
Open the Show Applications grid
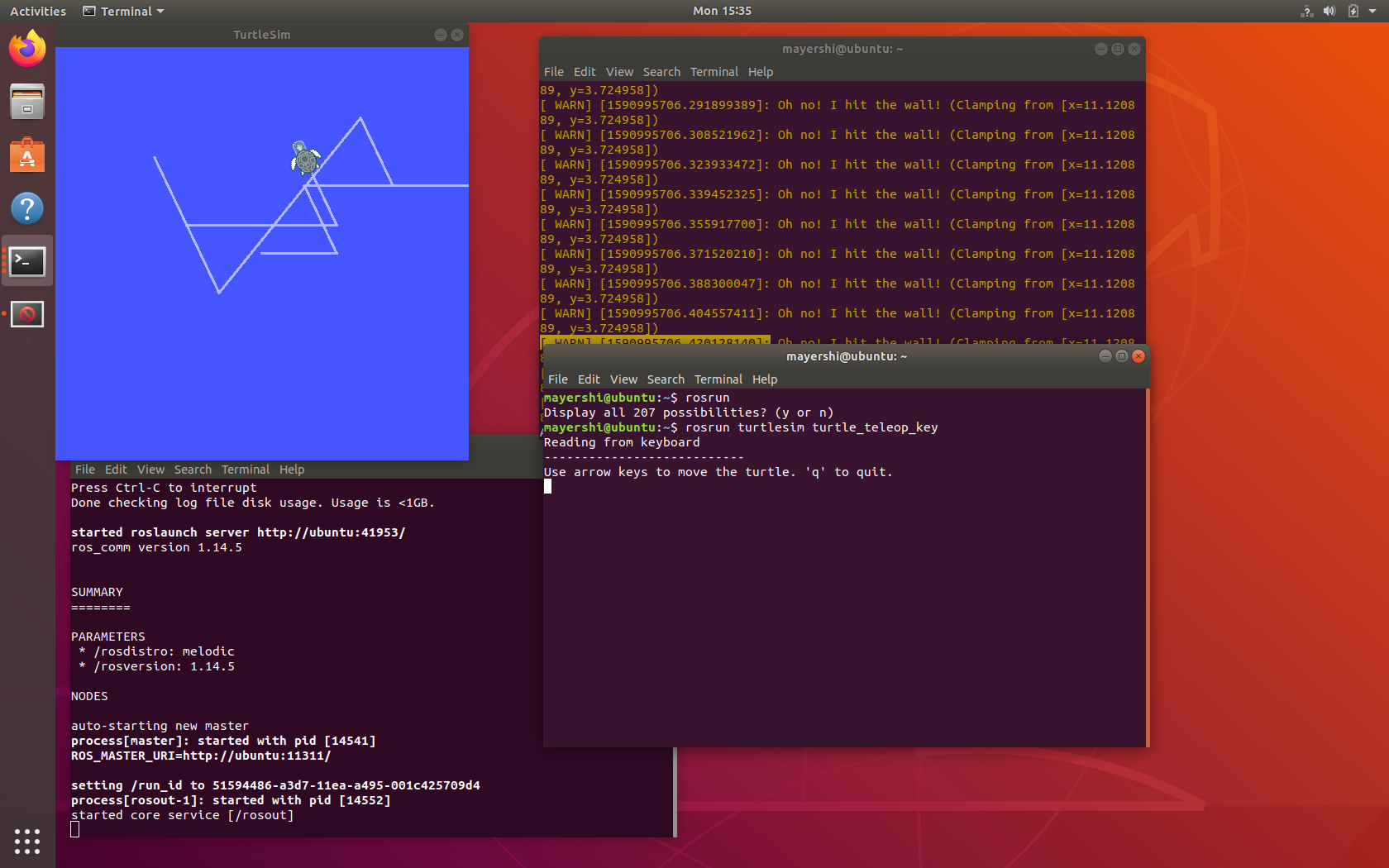pos(27,841)
